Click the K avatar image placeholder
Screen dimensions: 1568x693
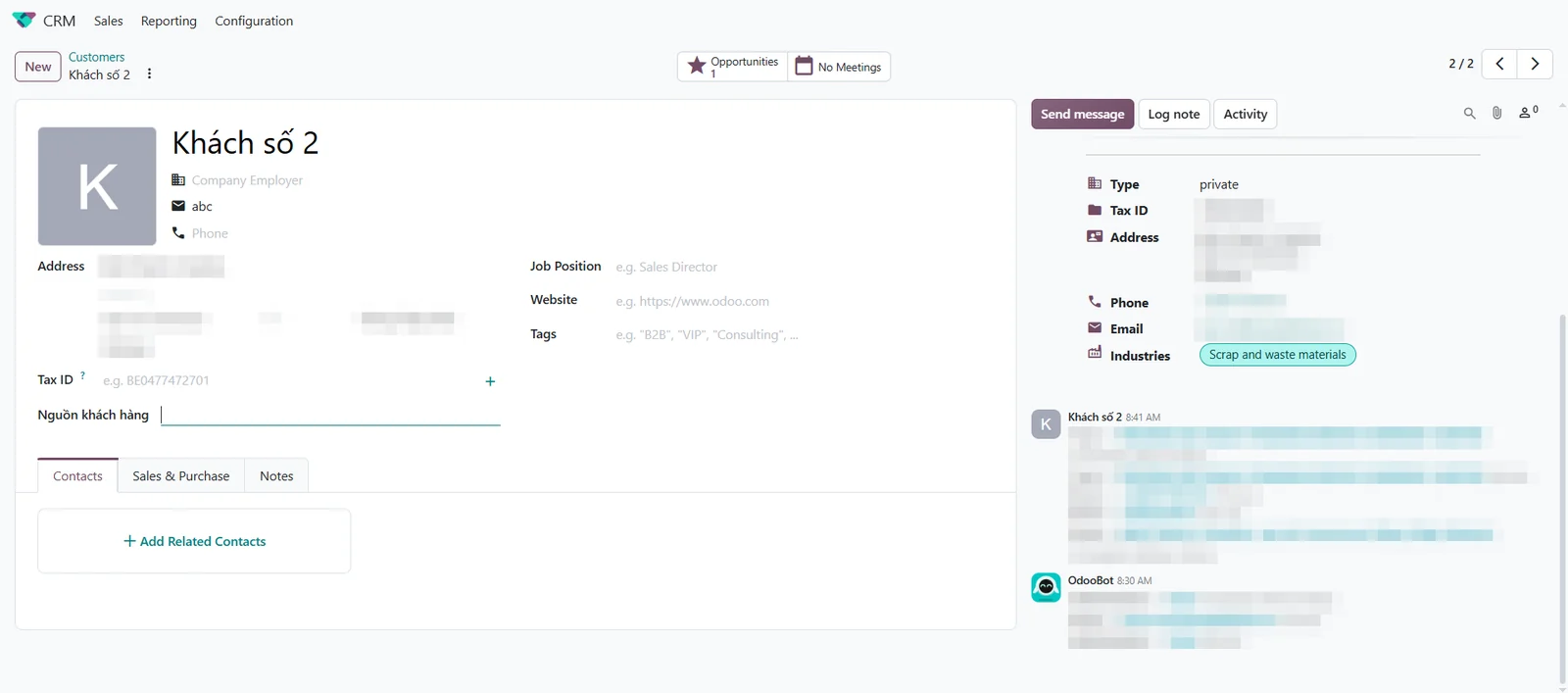97,186
